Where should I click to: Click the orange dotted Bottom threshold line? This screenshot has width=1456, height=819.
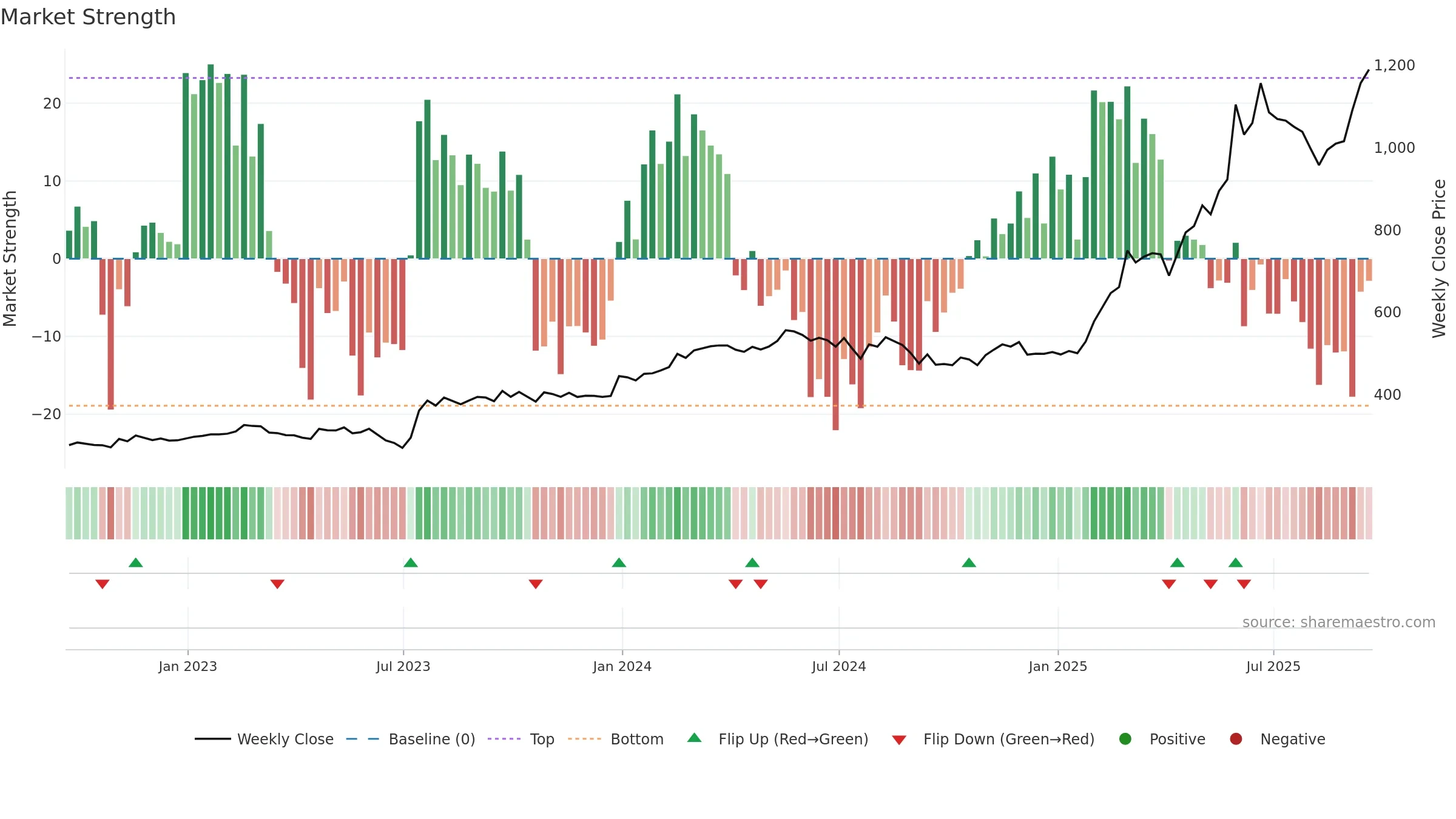pyautogui.click(x=719, y=405)
